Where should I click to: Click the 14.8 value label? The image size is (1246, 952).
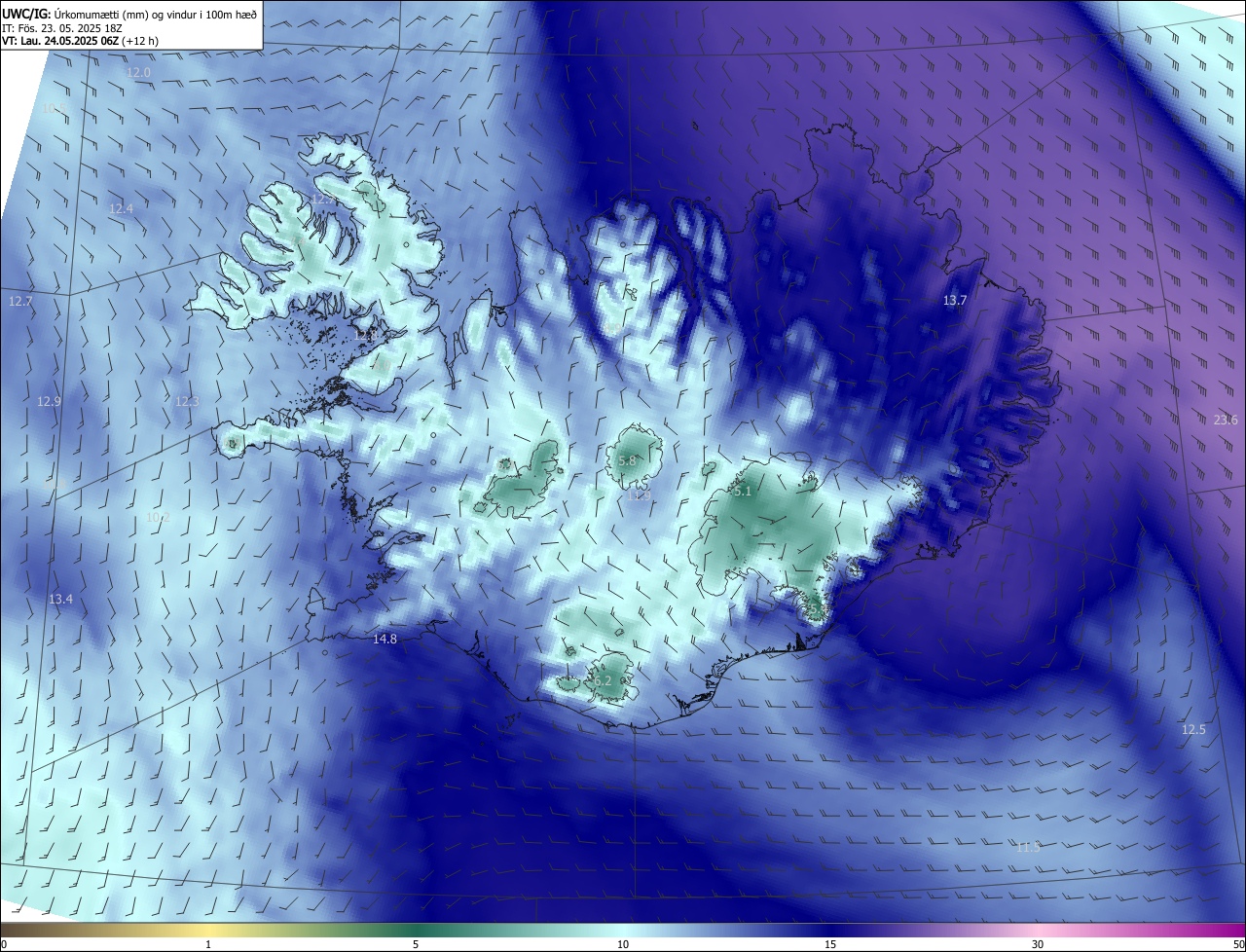click(385, 639)
